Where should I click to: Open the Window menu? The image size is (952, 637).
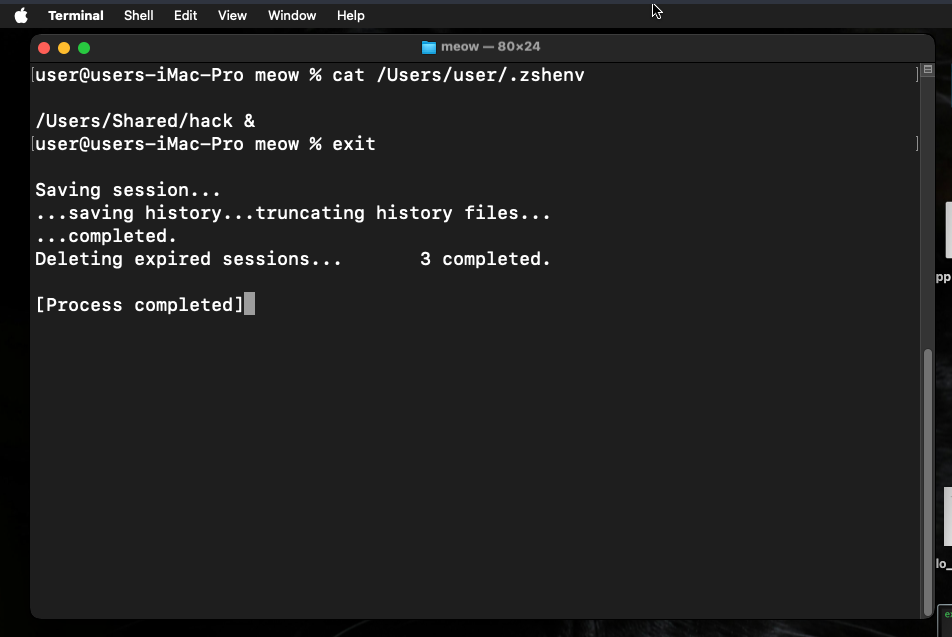pyautogui.click(x=291, y=15)
